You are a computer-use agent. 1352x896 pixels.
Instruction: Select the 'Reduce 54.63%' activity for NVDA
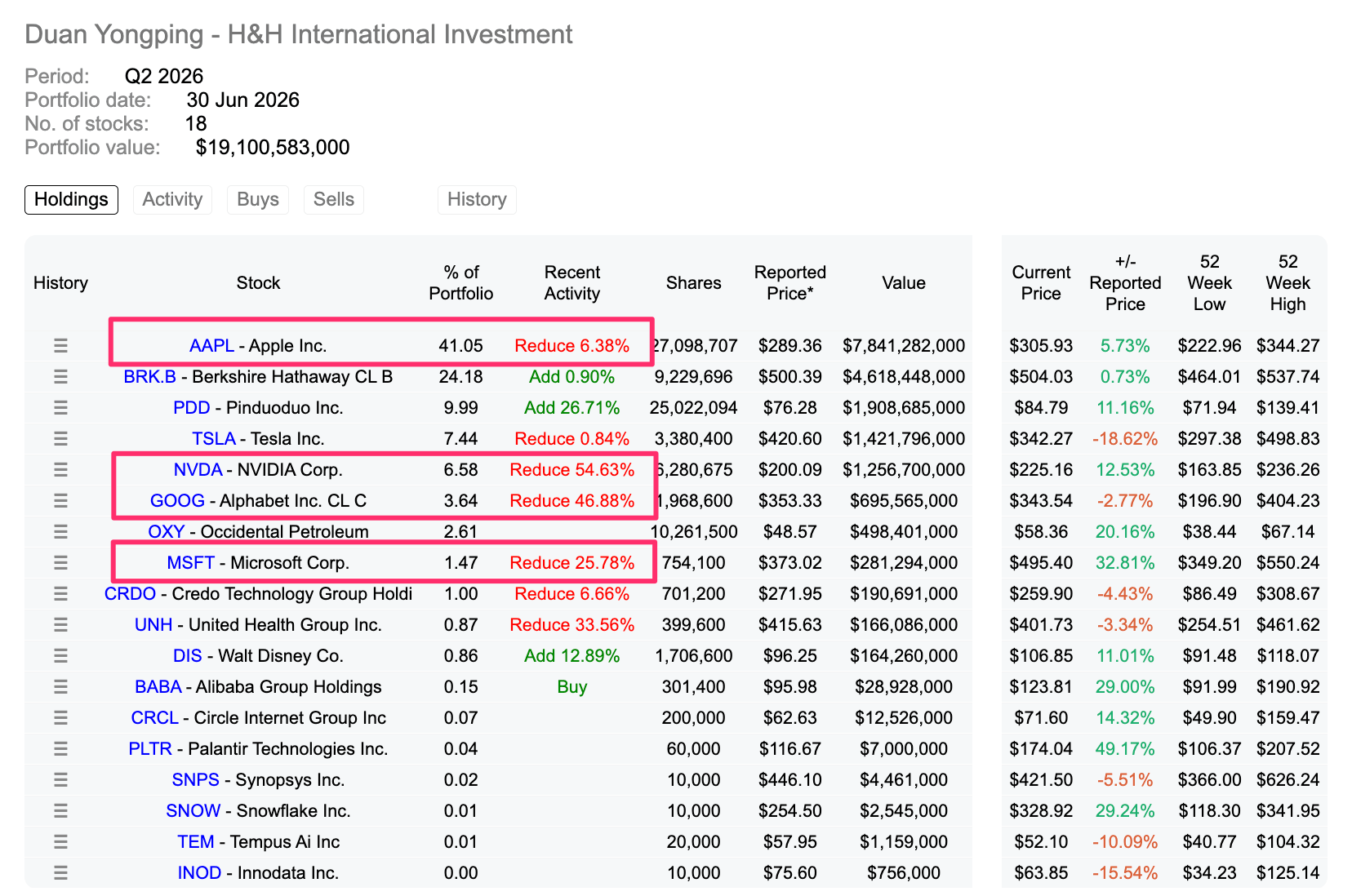[x=572, y=470]
